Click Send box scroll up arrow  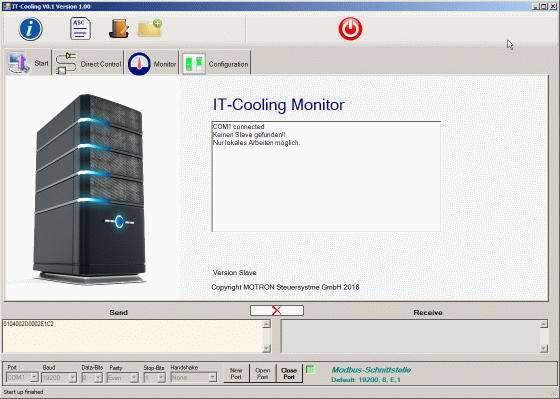(266, 324)
